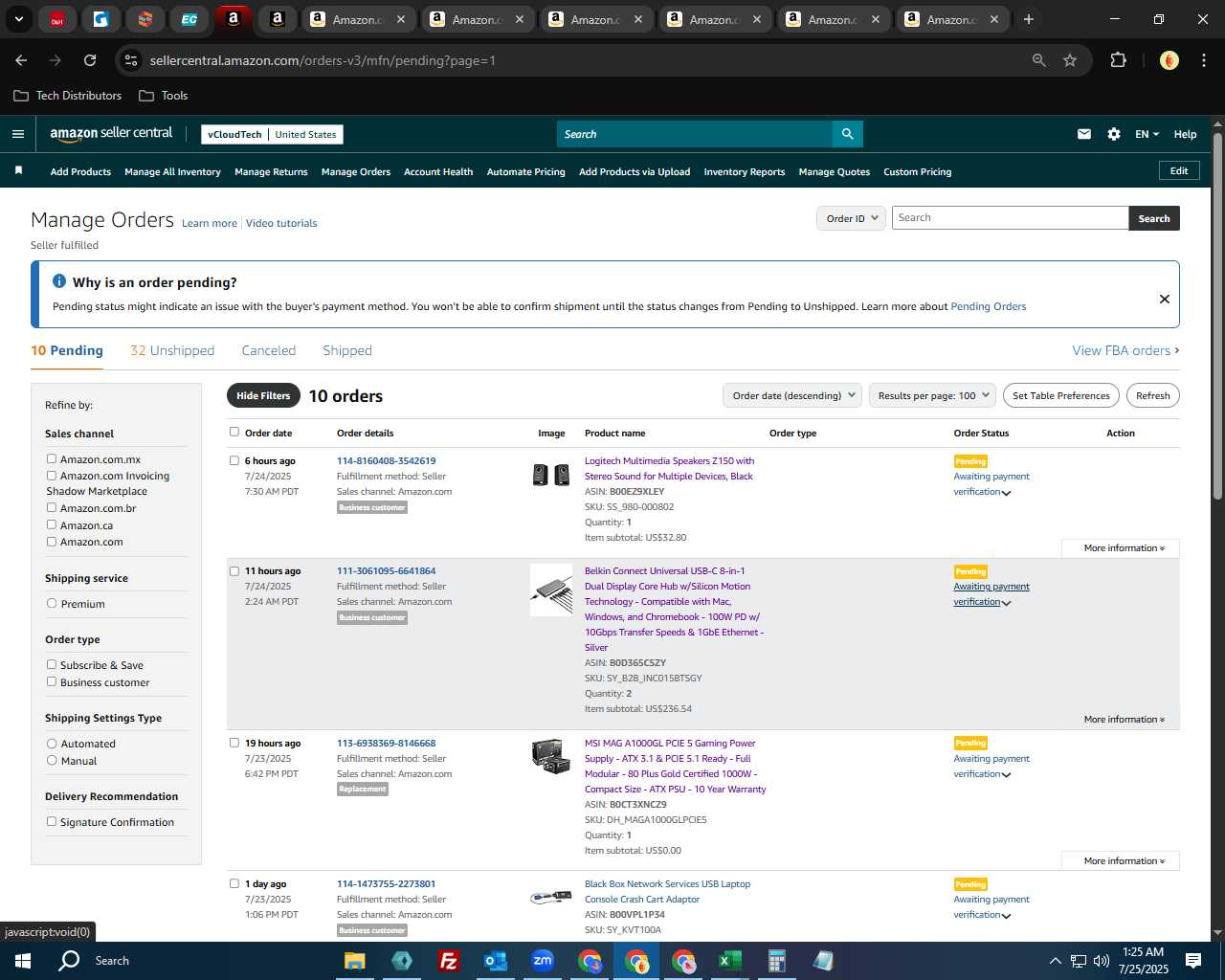Open the browser tab search chevron
The width and height of the screenshot is (1225, 980).
click(x=18, y=19)
